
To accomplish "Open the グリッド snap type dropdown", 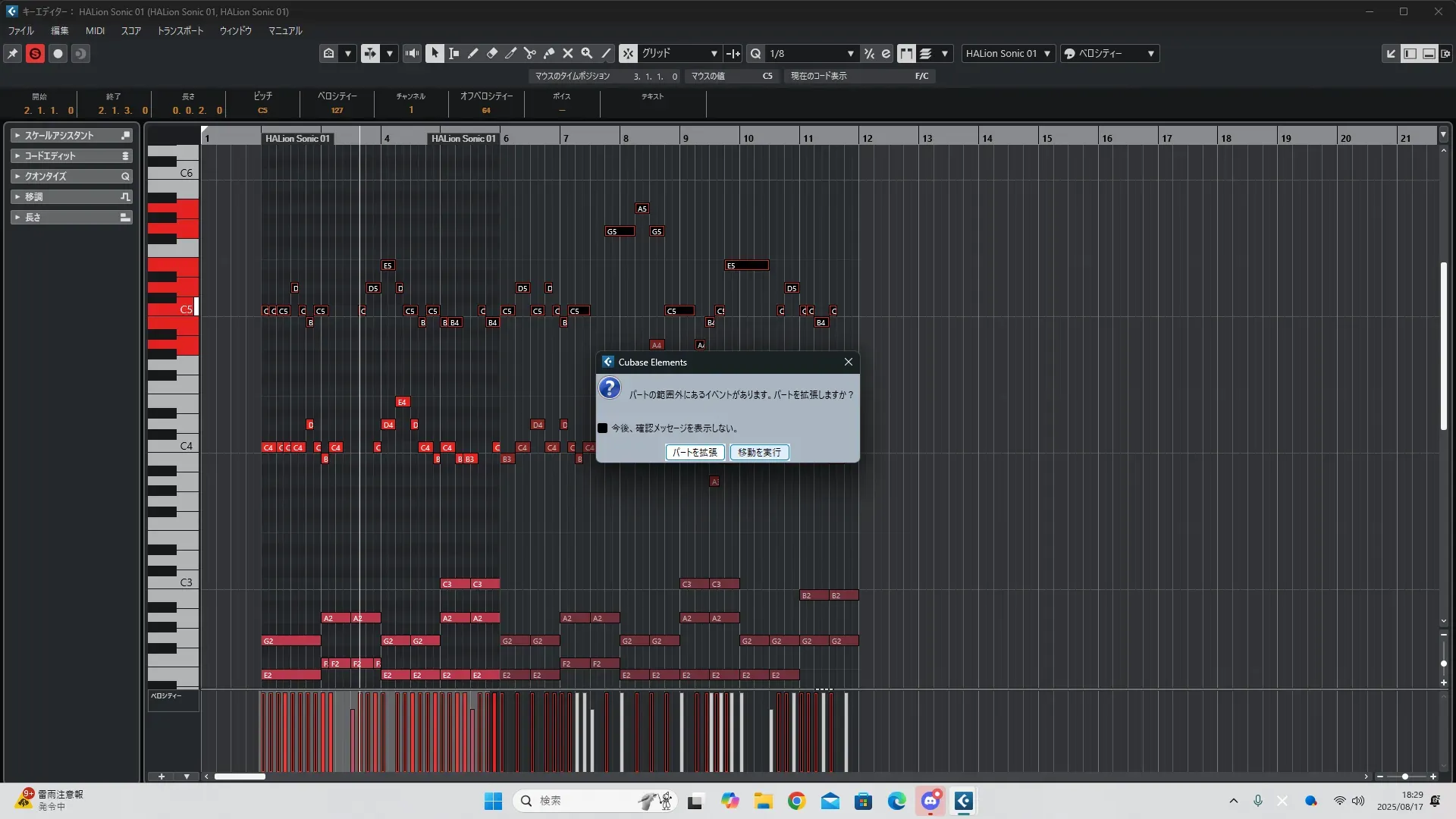I will click(x=714, y=53).
